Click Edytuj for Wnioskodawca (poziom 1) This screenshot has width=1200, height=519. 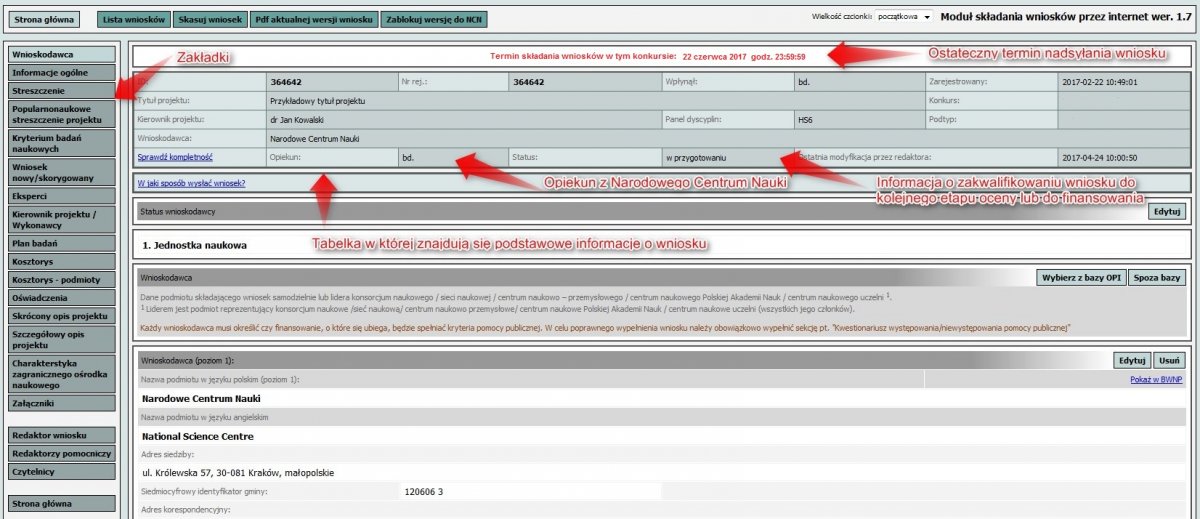[1131, 361]
